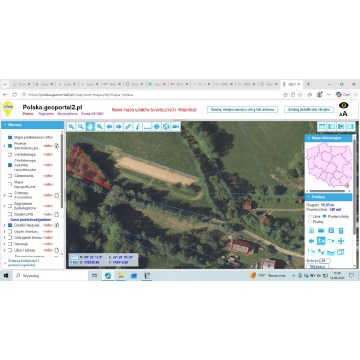Image resolution: width=360 pixels, height=360 pixels.
Task: Click the new measurement document icon
Action: (311, 230)
